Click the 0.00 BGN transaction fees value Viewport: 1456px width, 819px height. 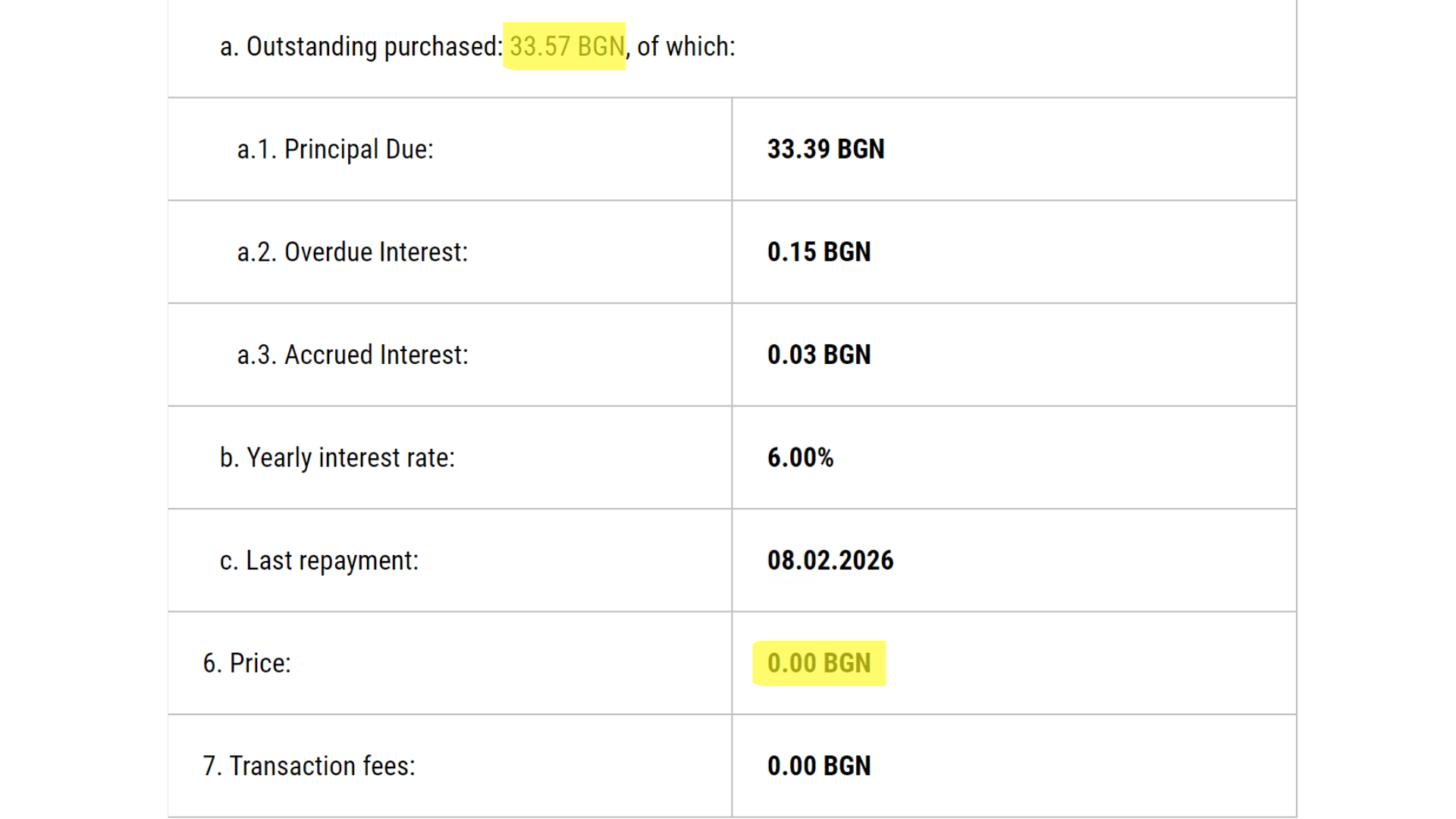point(818,766)
